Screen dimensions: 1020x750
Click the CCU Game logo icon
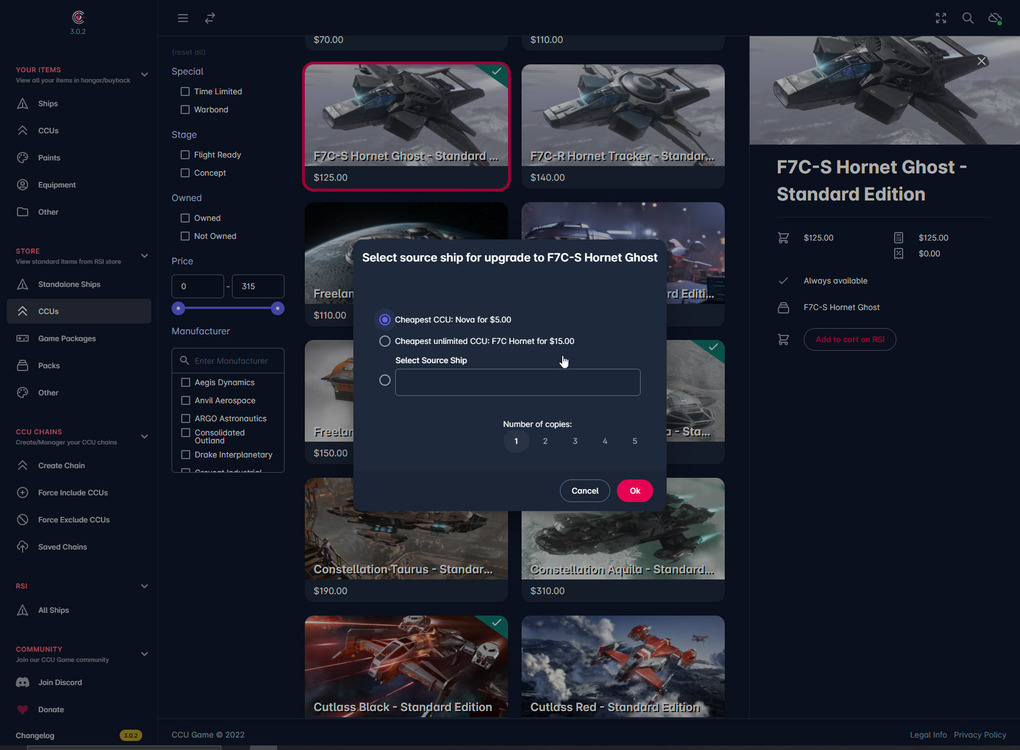78,17
